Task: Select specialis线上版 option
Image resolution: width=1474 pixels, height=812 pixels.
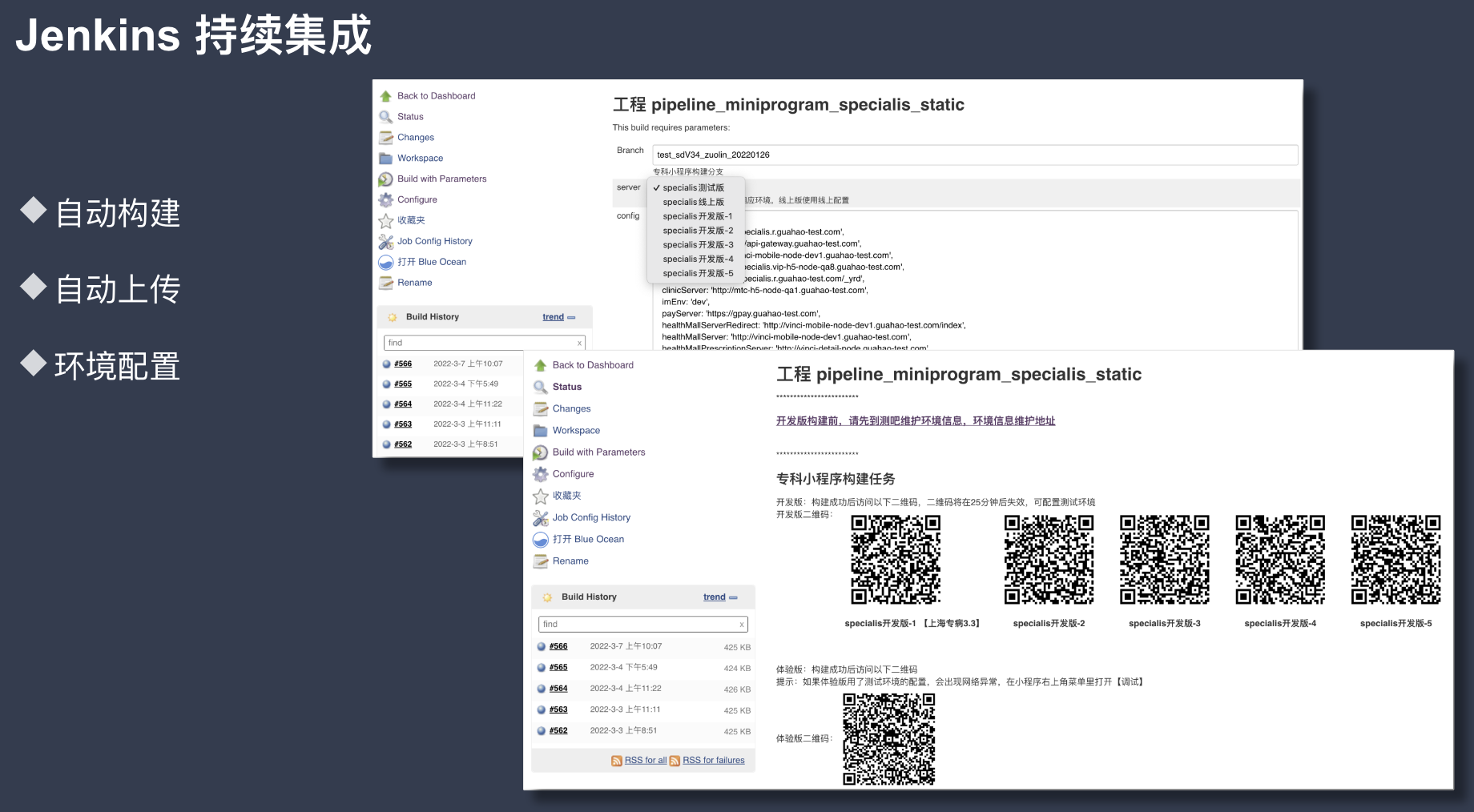Action: click(x=693, y=203)
